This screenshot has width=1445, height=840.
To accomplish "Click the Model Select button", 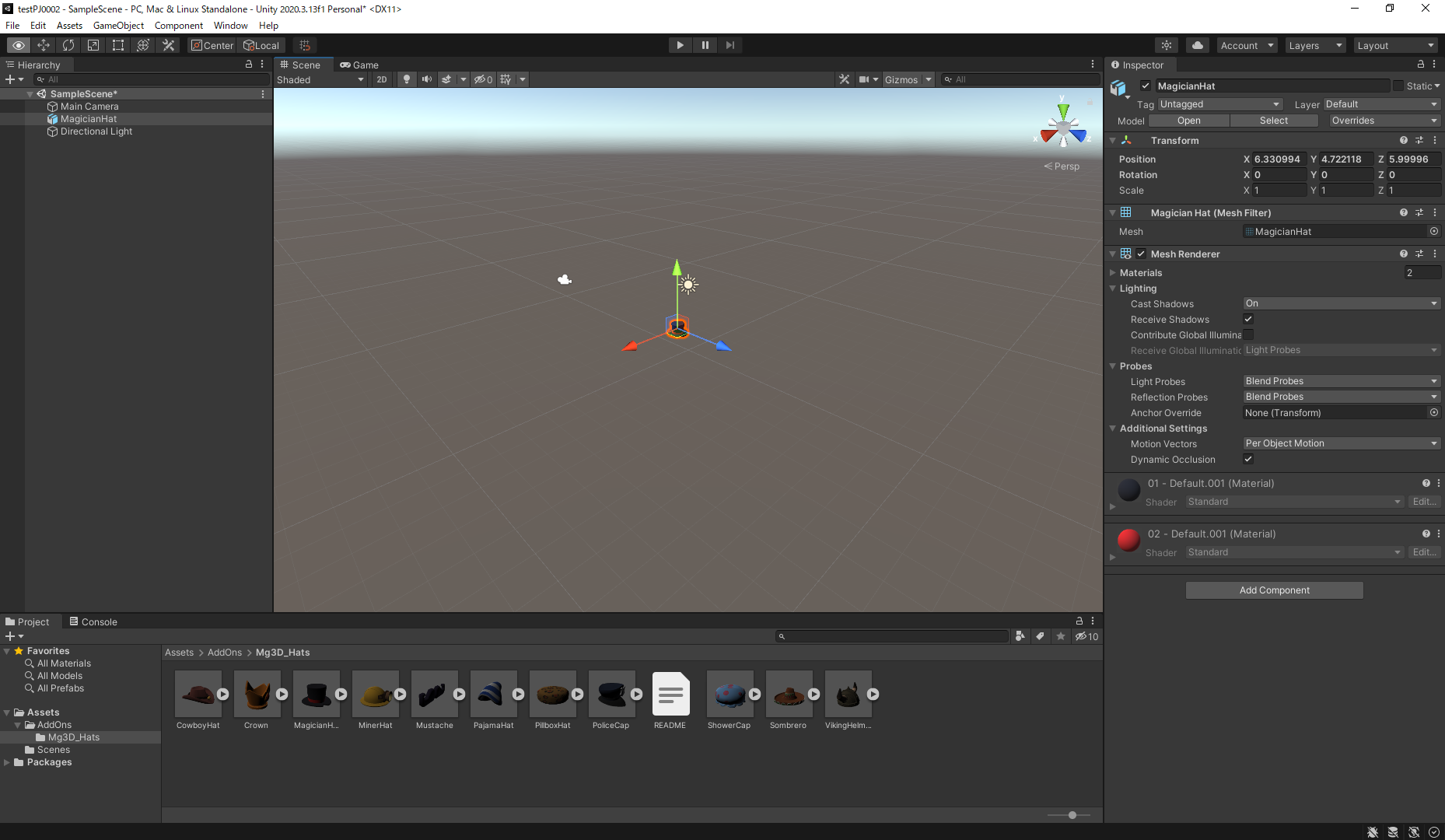I will tap(1273, 121).
